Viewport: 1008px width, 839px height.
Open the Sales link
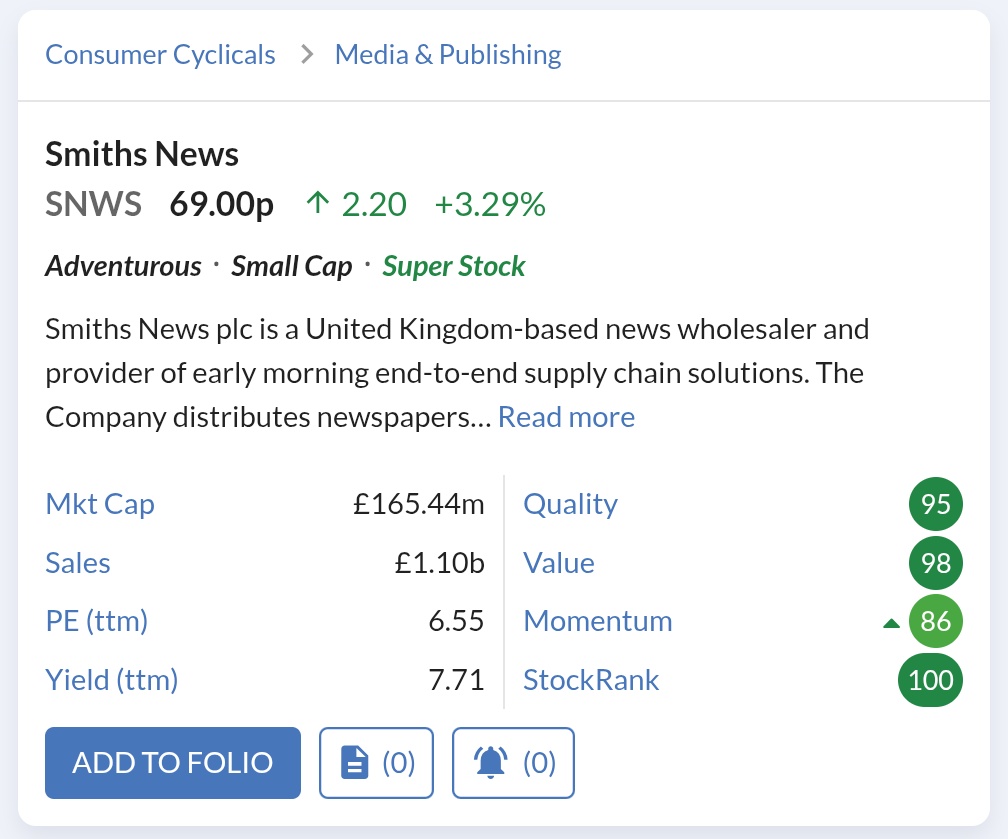tap(78, 563)
